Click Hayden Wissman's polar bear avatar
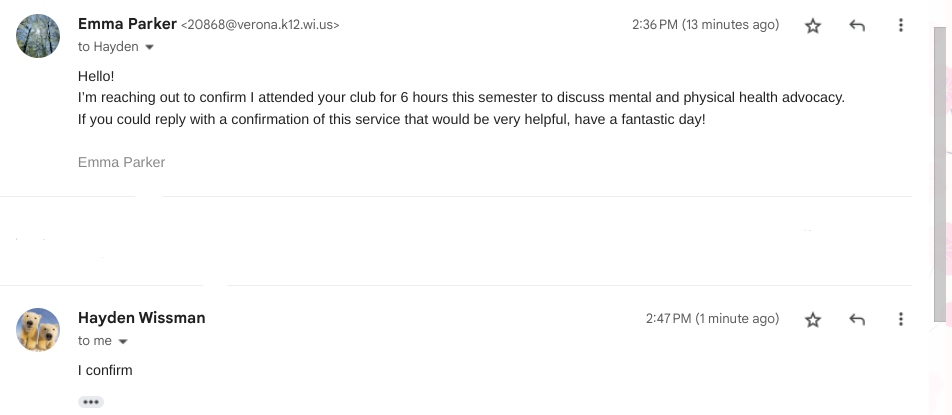The image size is (952, 415). (x=38, y=329)
